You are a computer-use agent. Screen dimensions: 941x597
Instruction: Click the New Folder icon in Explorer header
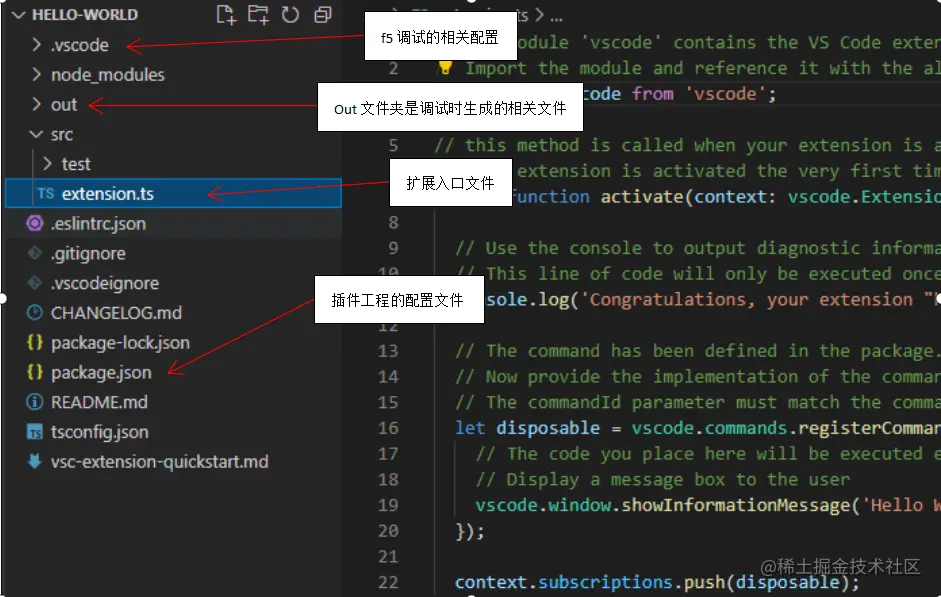tap(257, 15)
